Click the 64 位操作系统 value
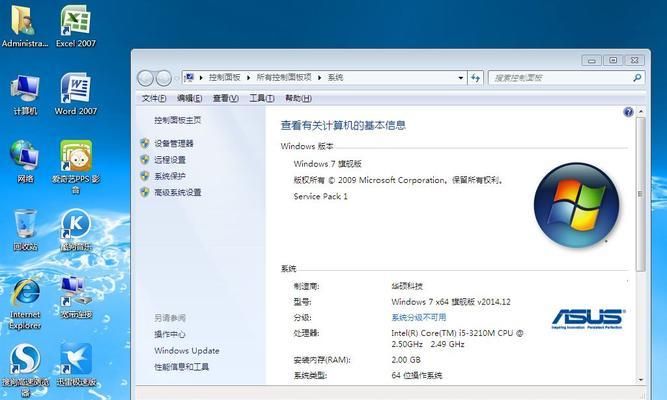Screen dimensions: 667x400 pos(416,375)
